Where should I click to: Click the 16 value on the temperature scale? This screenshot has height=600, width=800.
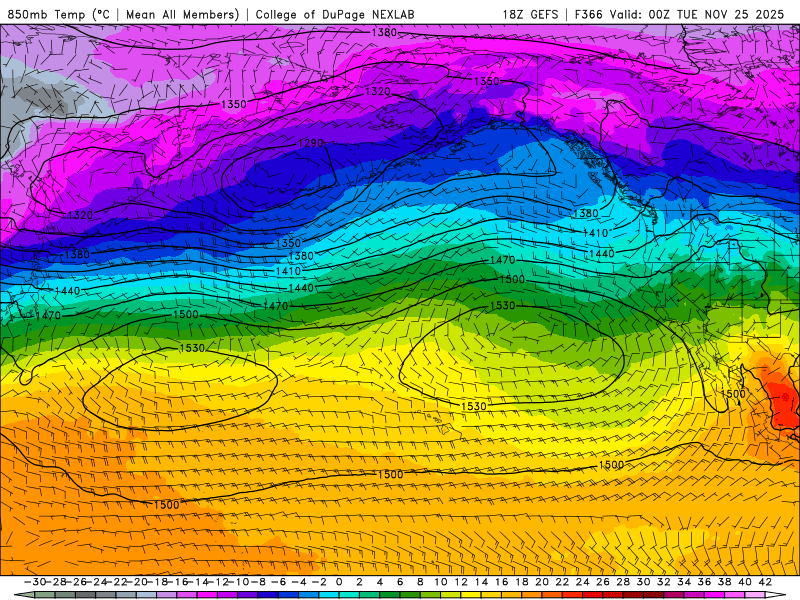(502, 582)
